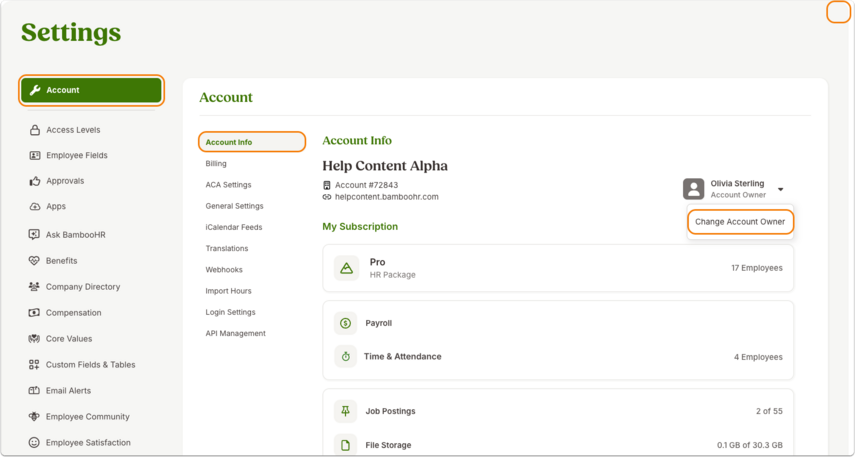Click the ID card icon for Employee Fields
The height and width of the screenshot is (457, 855).
pos(35,155)
